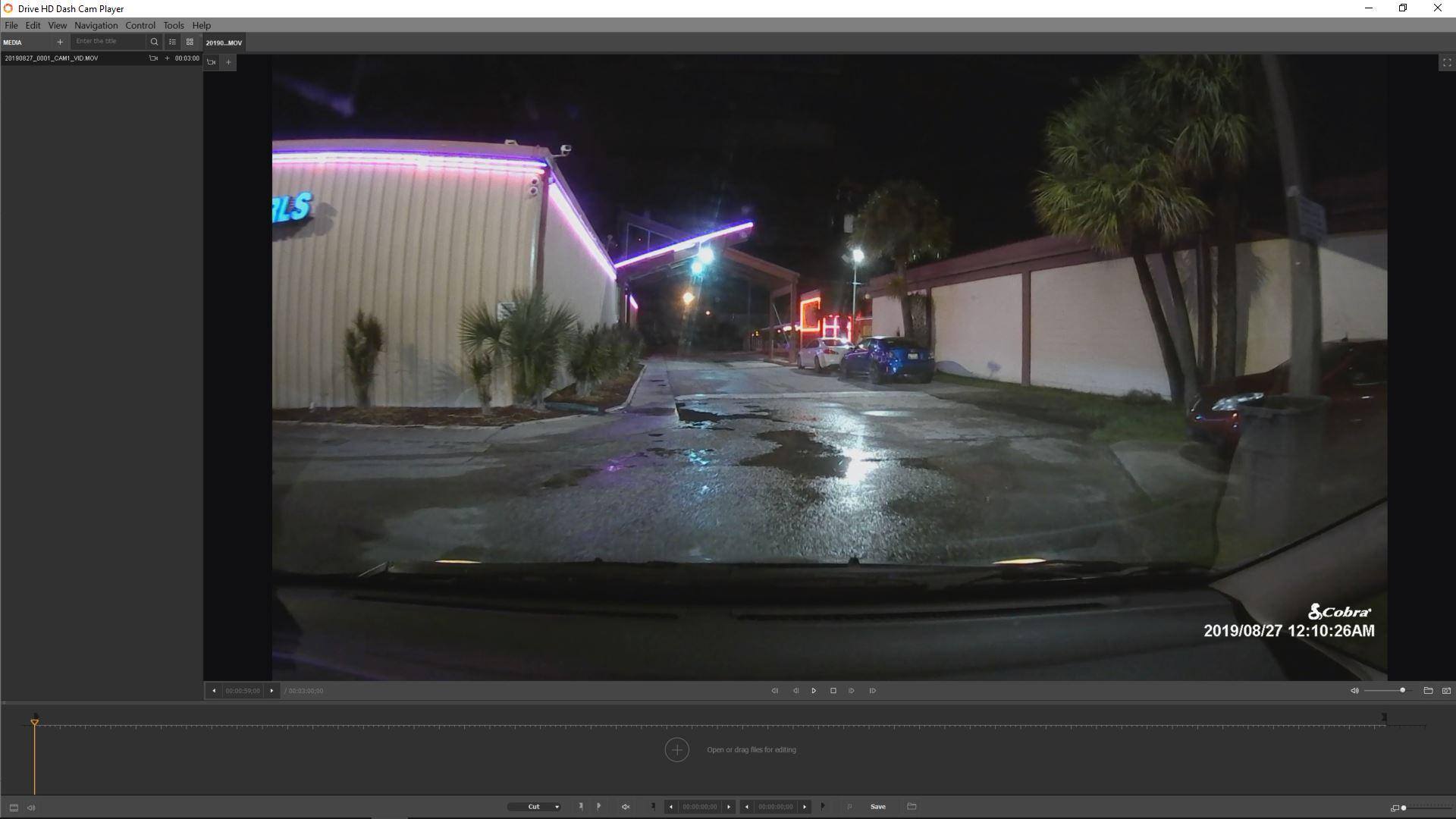This screenshot has height=819, width=1456.
Task: Take a snapshot with the camera icon
Action: (1446, 691)
